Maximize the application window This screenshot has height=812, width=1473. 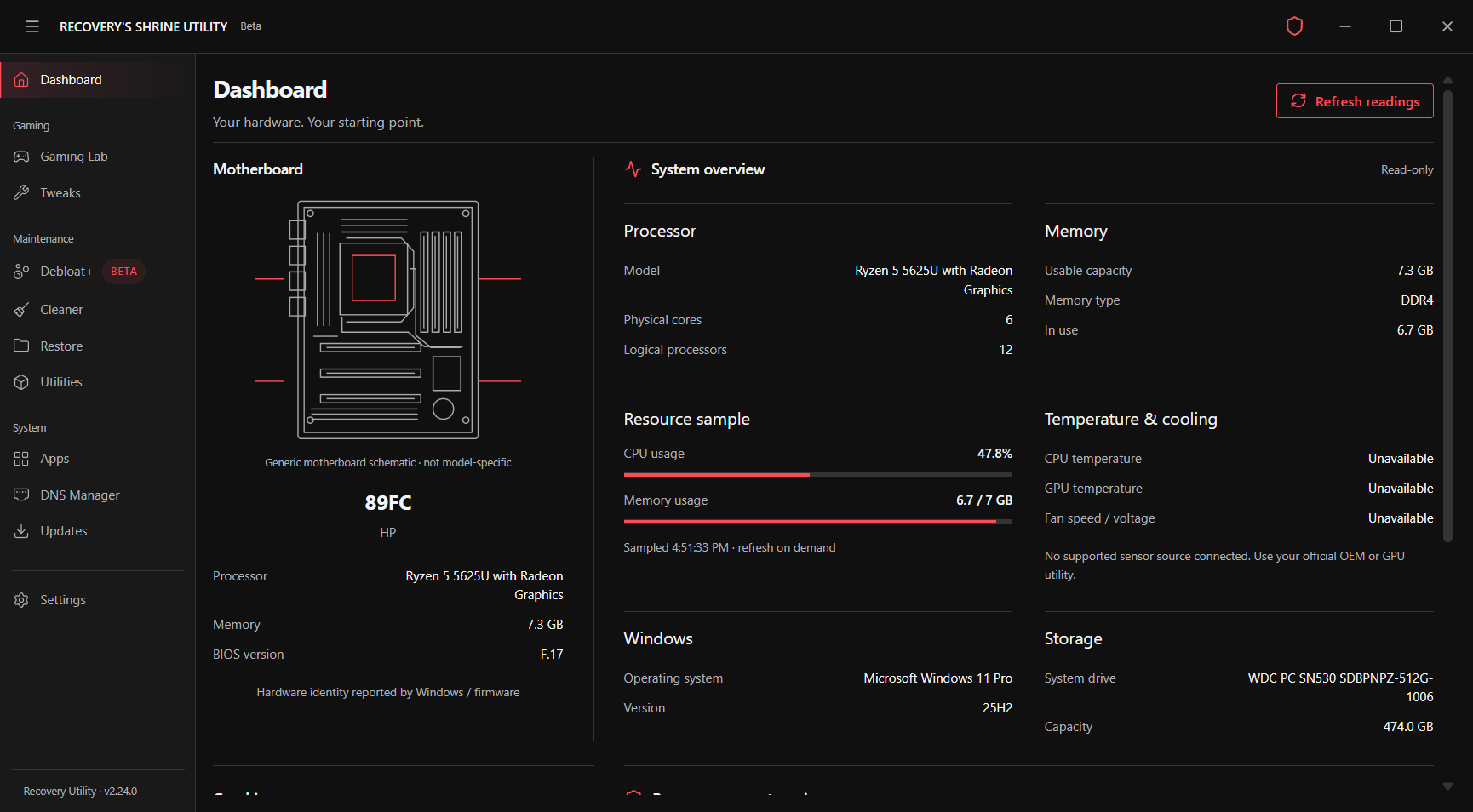point(1396,26)
